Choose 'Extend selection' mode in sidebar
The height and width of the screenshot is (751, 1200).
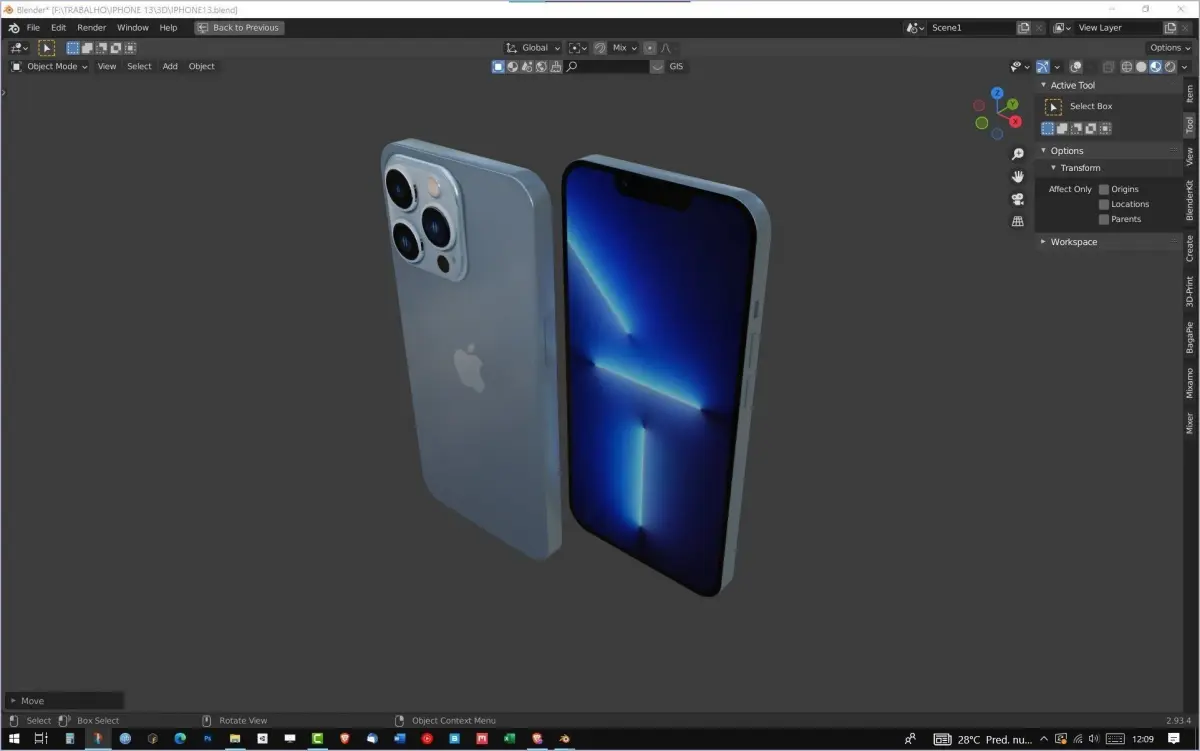coord(1062,128)
